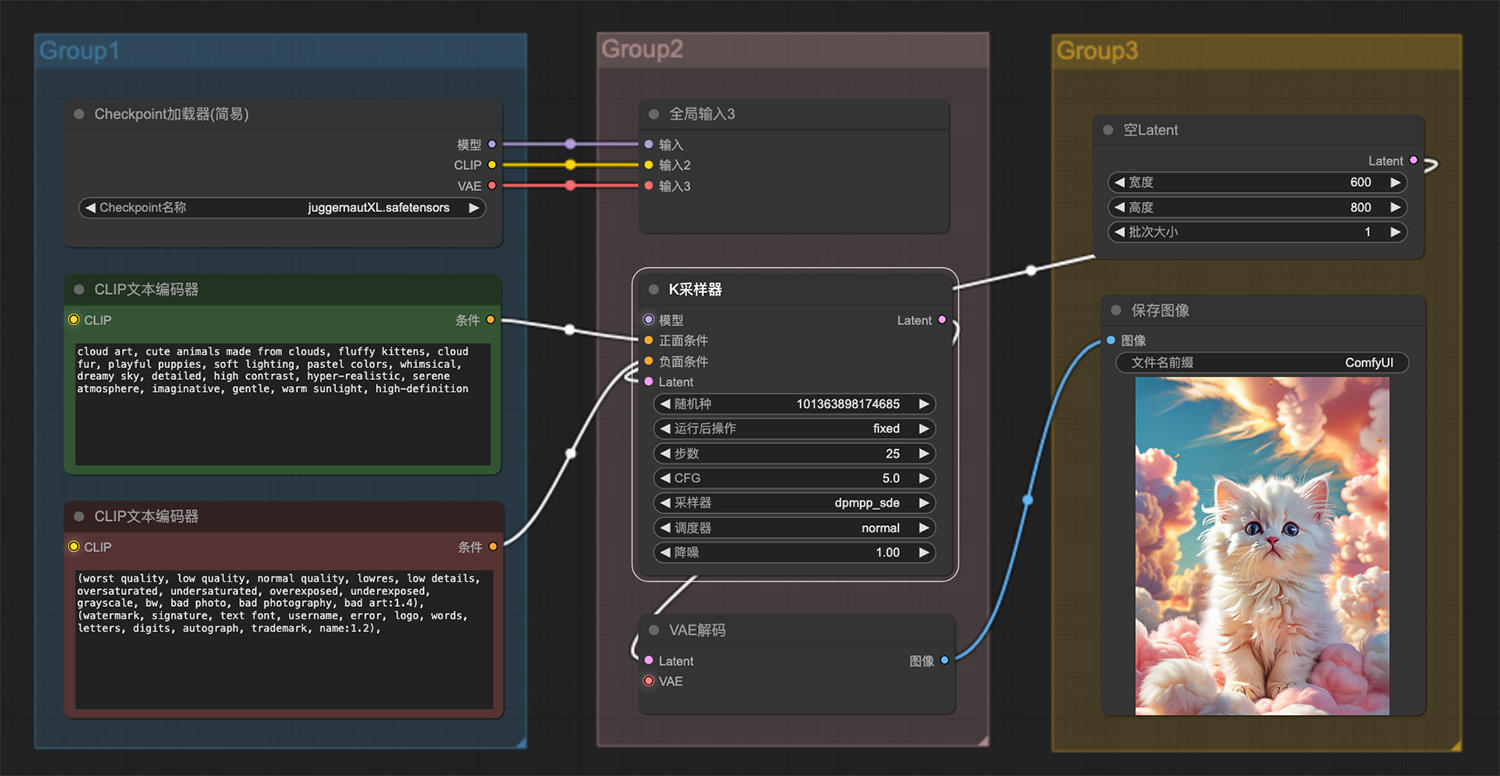This screenshot has height=776, width=1500.
Task: Click the negative prompt text box
Action: 283,639
